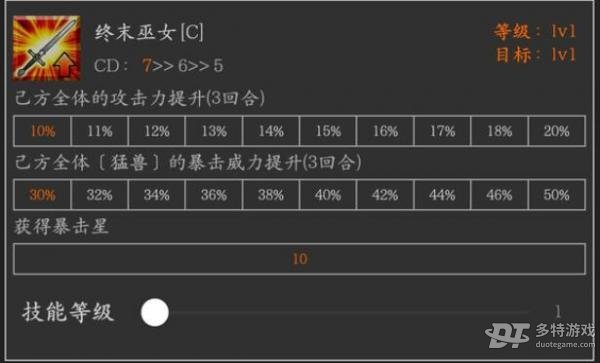Viewport: 600px width, 363px height.
Task: Select the 46% critical power cell
Action: point(499,195)
